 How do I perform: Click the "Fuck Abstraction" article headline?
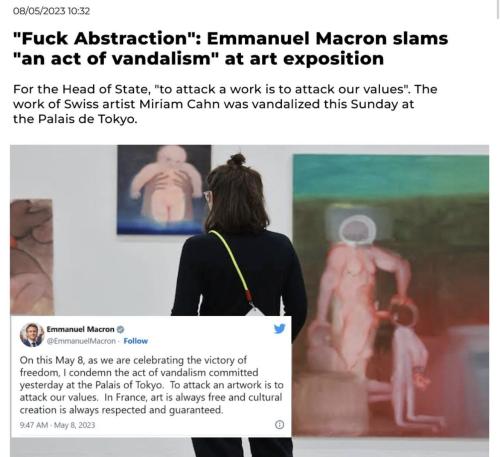(230, 48)
